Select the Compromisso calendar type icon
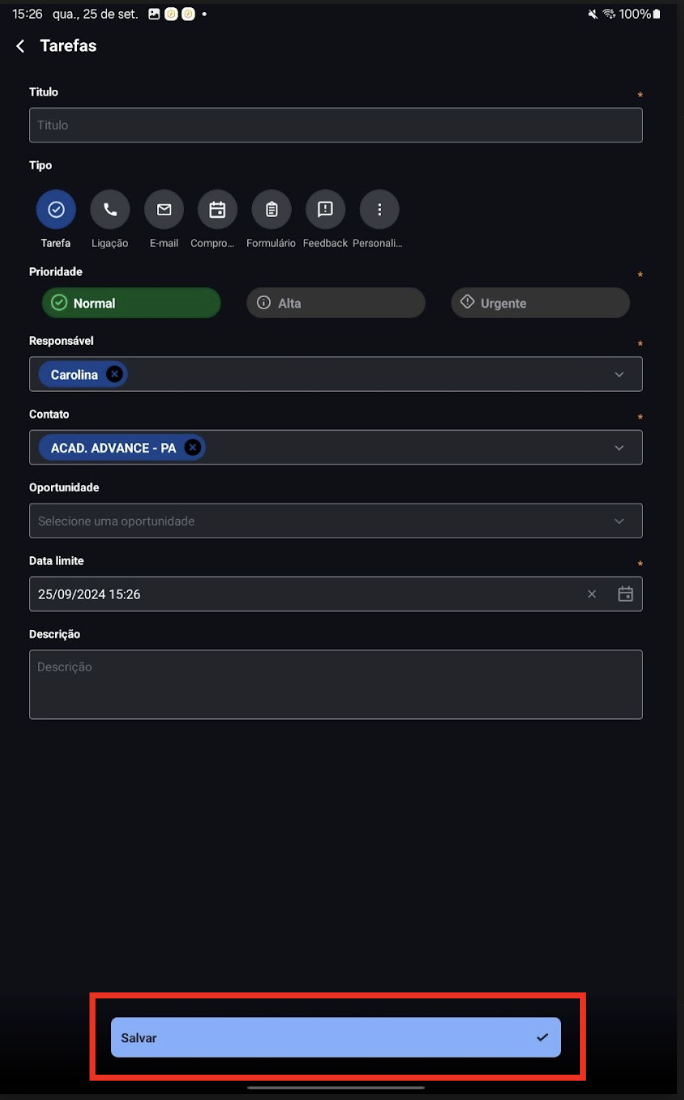 pyautogui.click(x=217, y=209)
